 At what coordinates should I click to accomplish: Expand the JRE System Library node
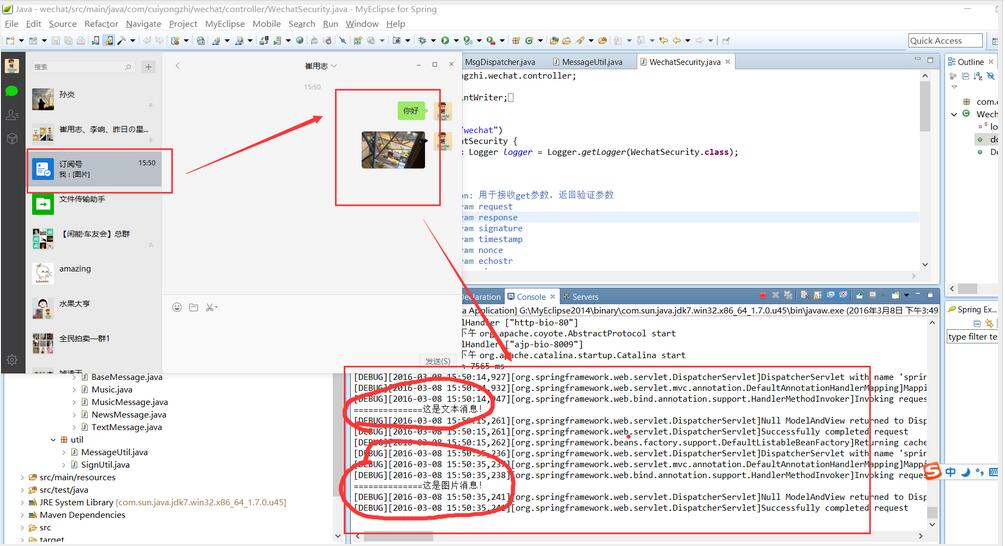(22, 502)
